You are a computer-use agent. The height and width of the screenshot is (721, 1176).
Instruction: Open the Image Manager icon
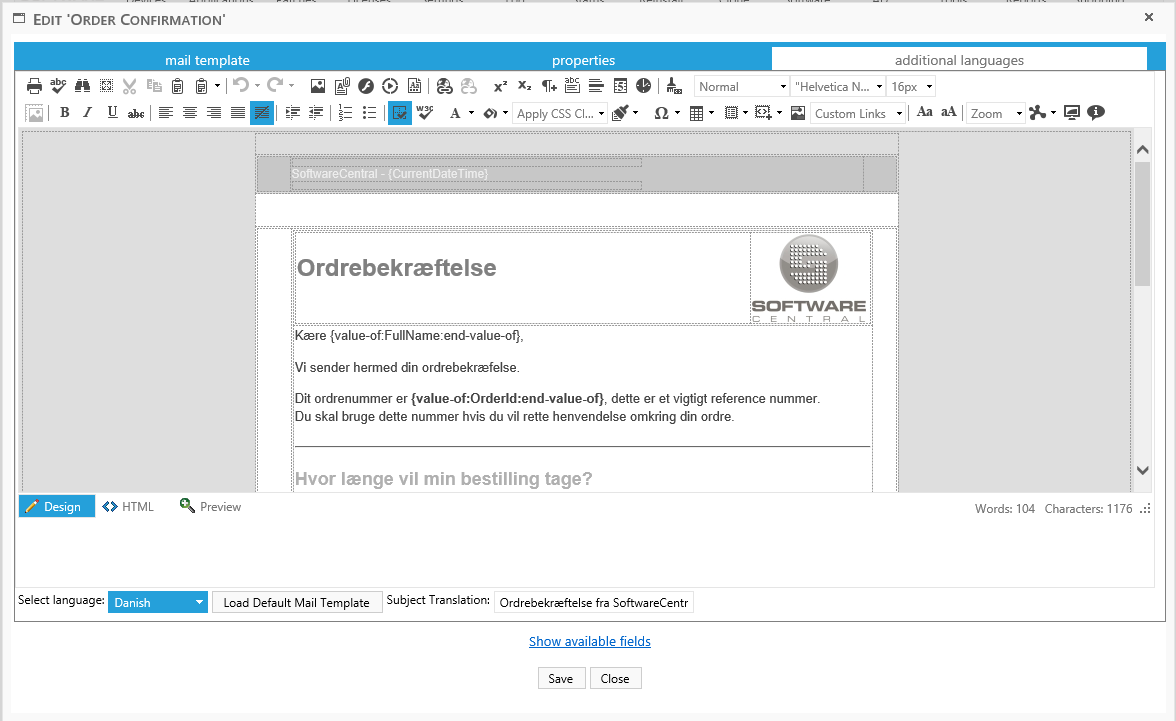pyautogui.click(x=318, y=87)
